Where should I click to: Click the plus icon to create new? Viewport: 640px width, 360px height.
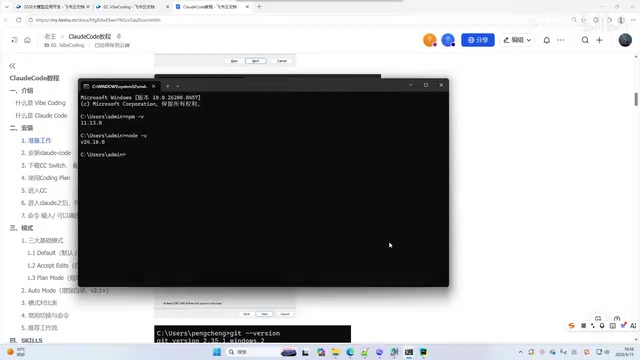tap(599, 40)
